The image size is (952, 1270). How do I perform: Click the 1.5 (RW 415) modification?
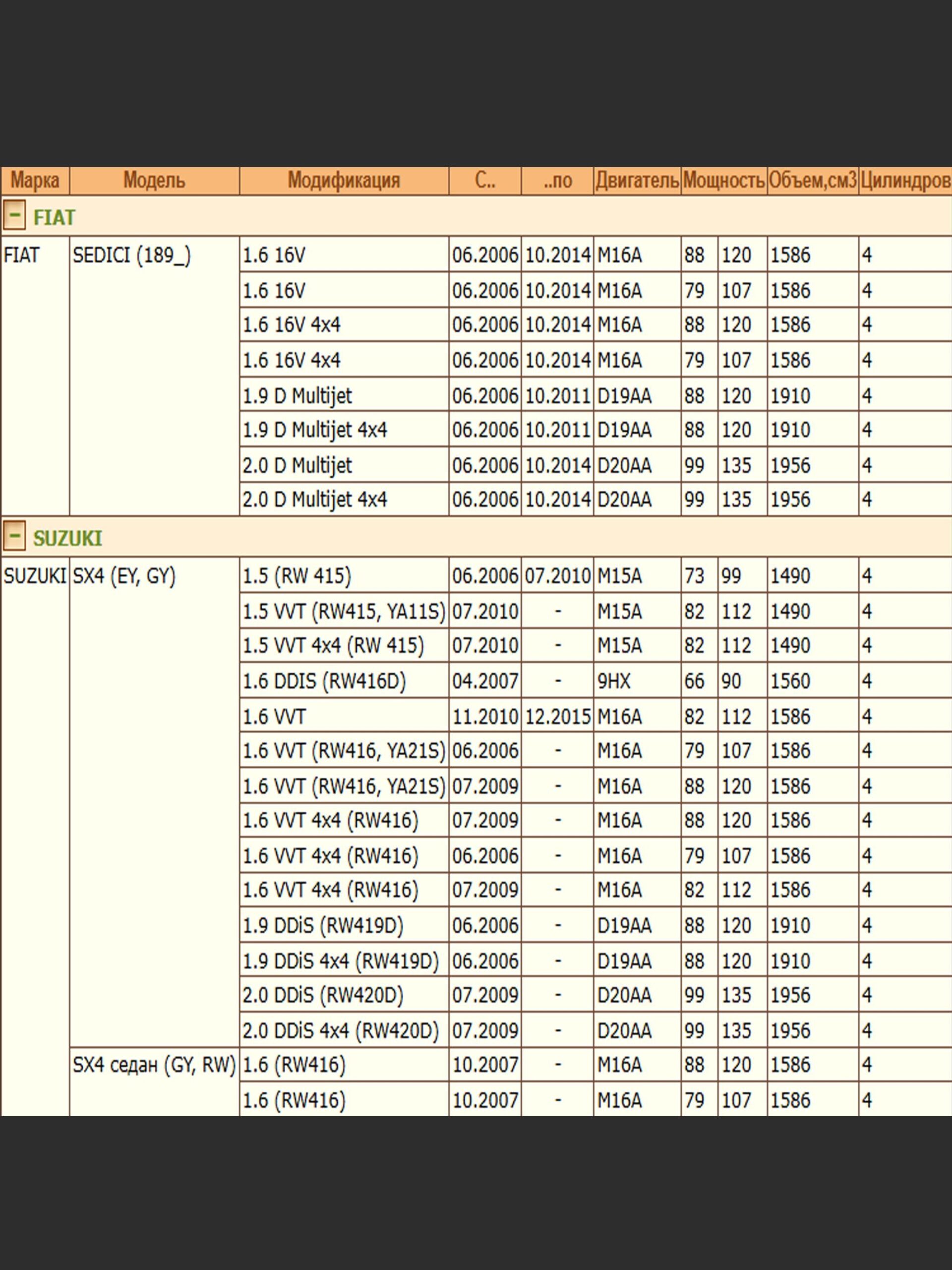(296, 575)
